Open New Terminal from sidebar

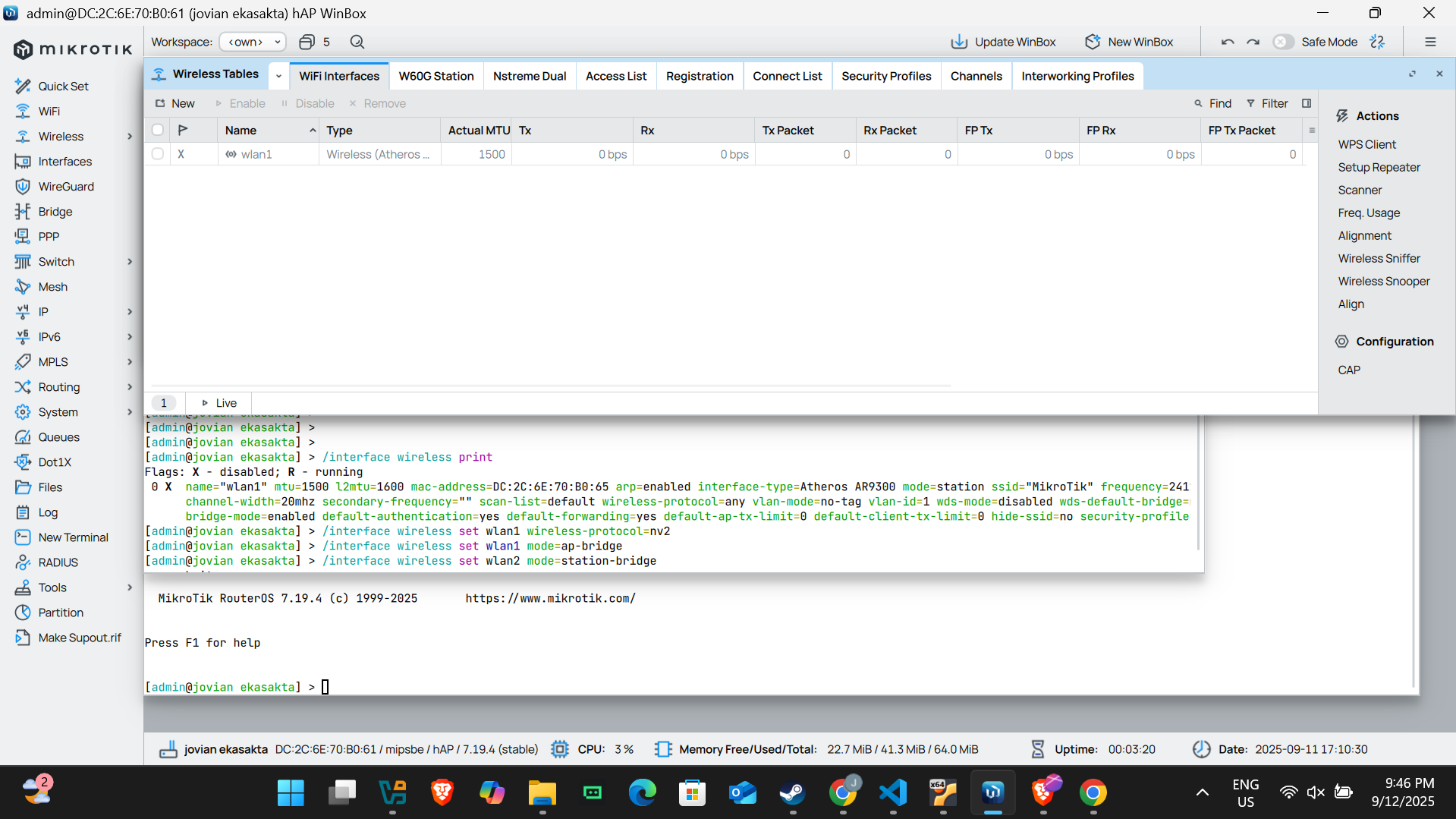point(73,537)
